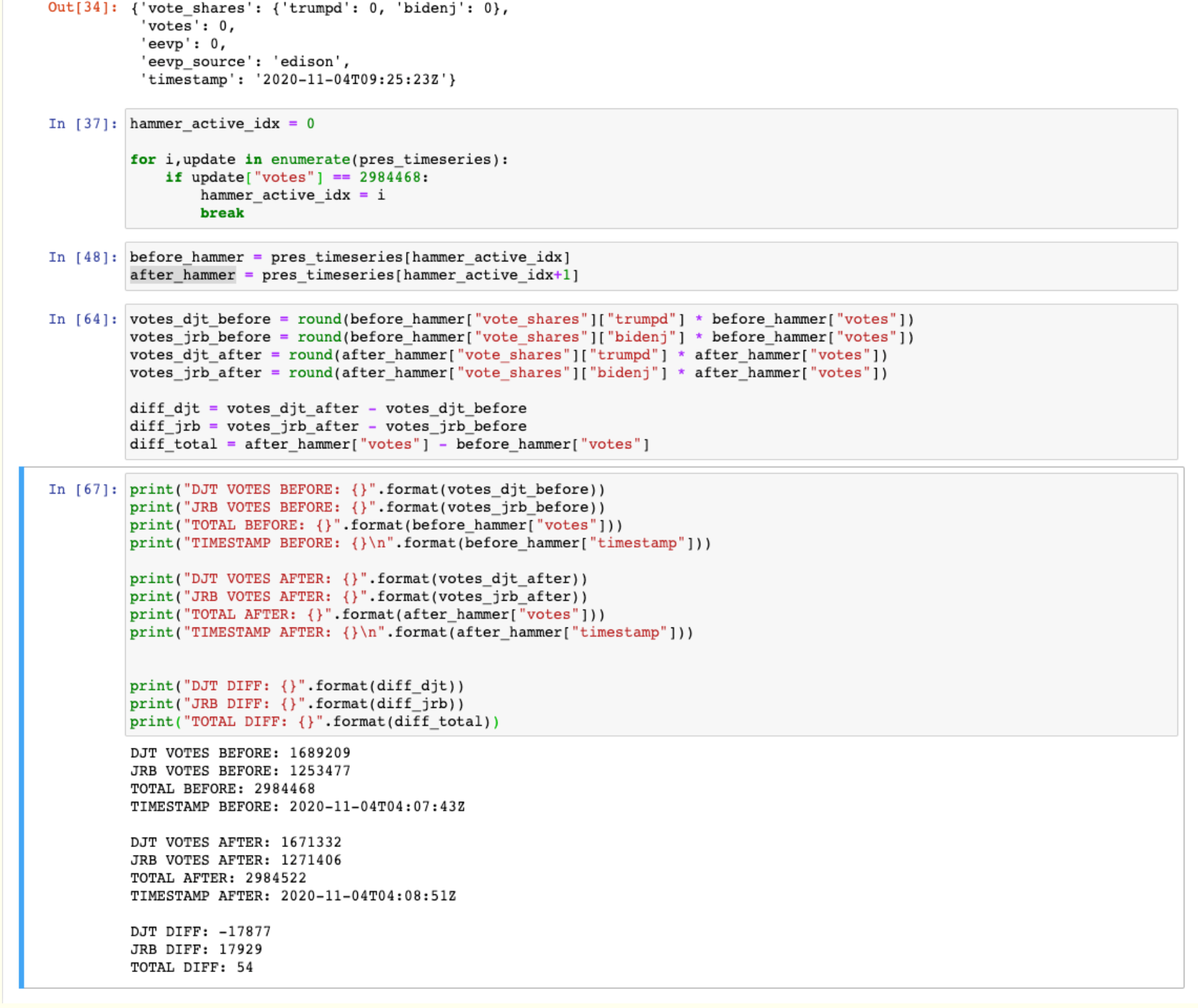Click the blue selected-cell bar beside In [67]
Image resolution: width=1198 pixels, height=1008 pixels.
click(x=21, y=728)
